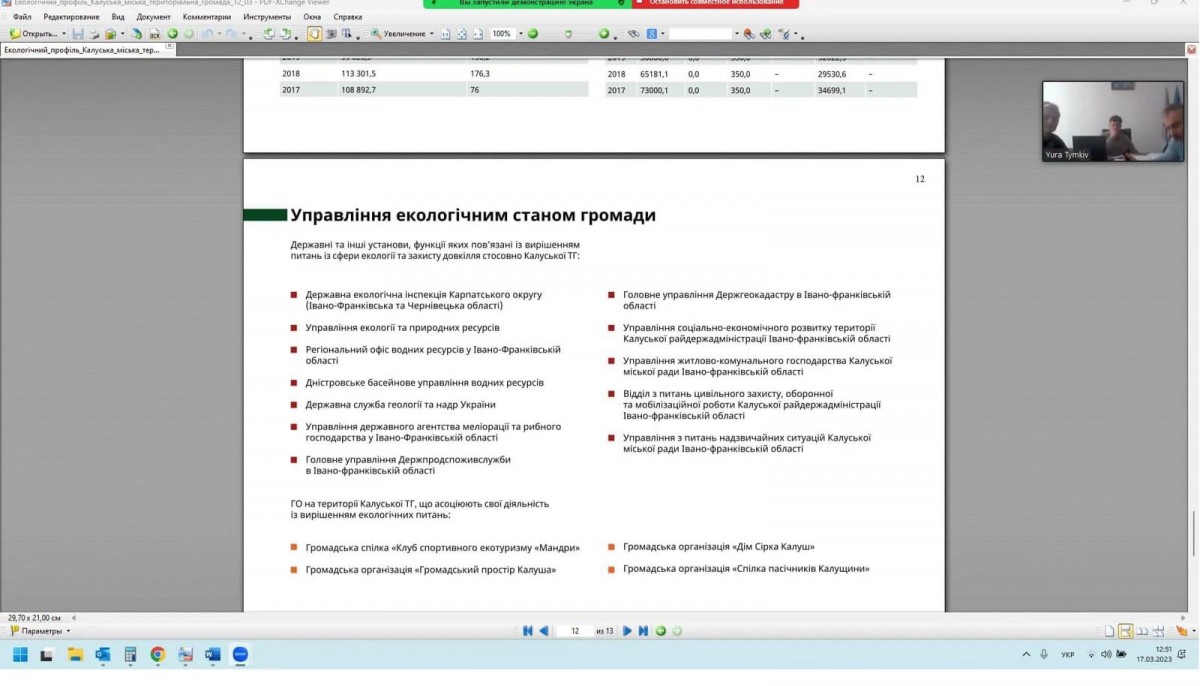Click the Actual size page icon
The image size is (1200, 686).
[445, 34]
